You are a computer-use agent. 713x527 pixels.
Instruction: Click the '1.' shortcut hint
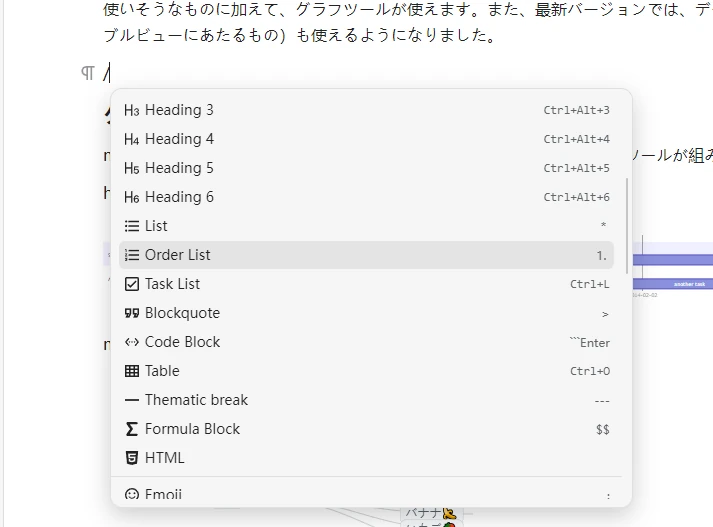[602, 256]
